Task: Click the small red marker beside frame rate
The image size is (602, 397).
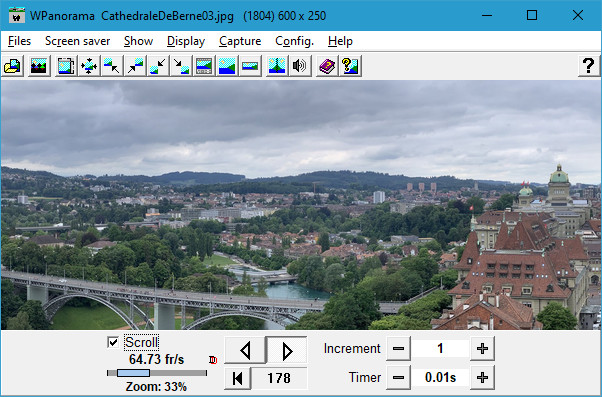Action: [x=213, y=360]
